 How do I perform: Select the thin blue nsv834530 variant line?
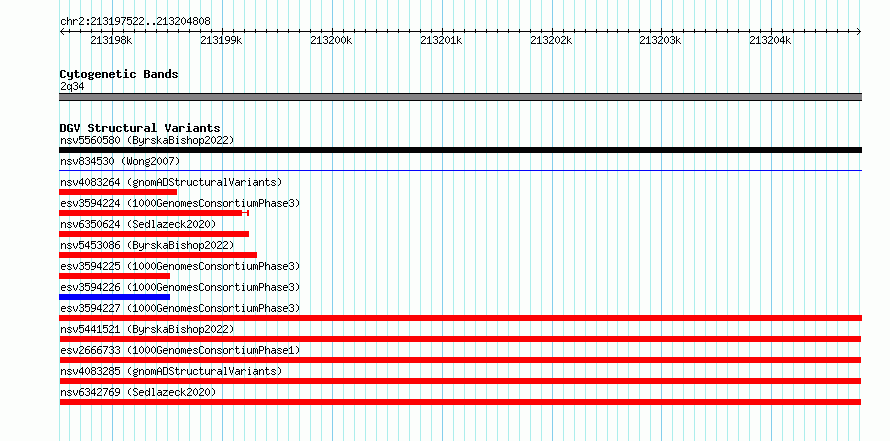point(460,170)
